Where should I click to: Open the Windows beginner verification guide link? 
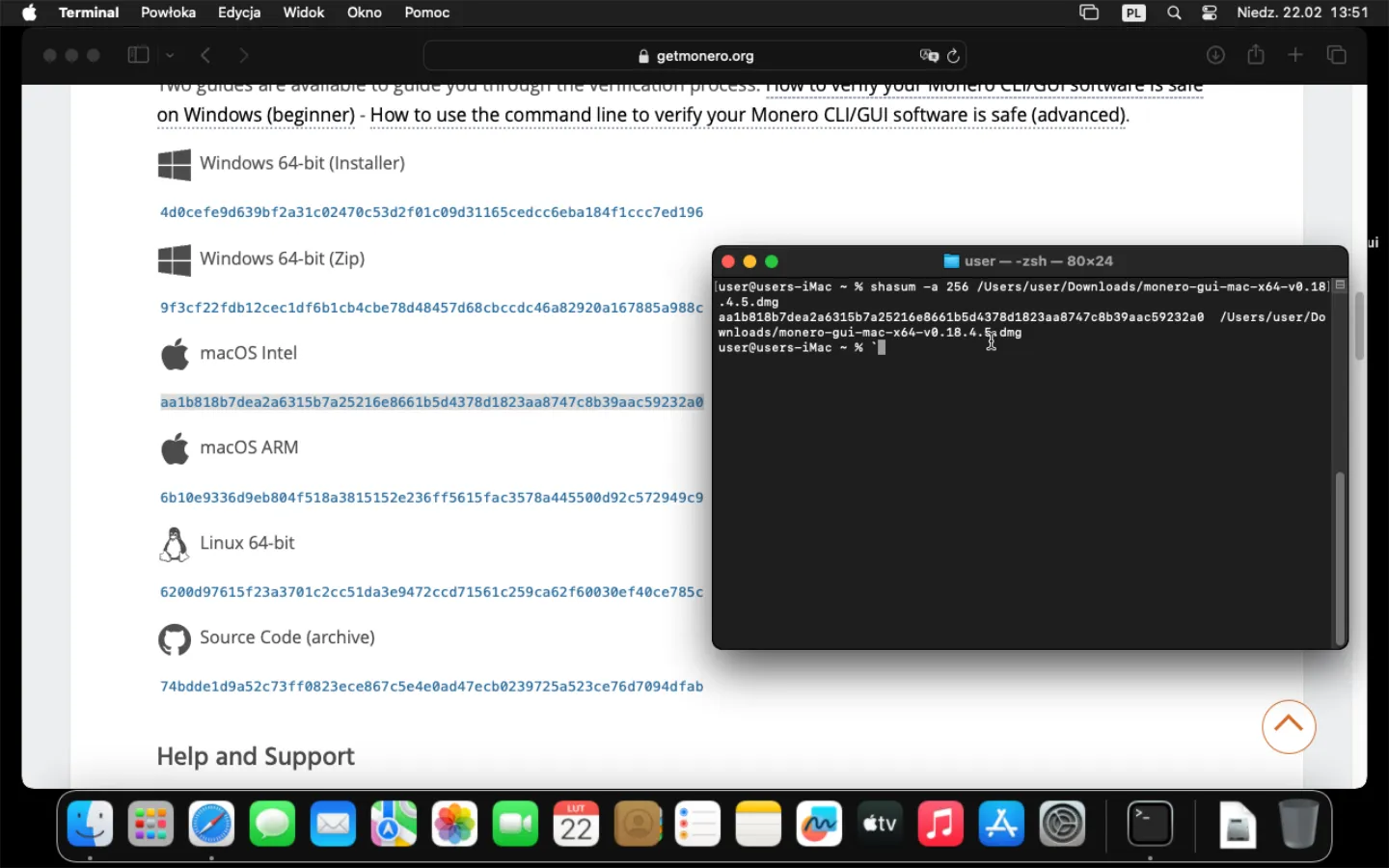pyautogui.click(x=256, y=115)
